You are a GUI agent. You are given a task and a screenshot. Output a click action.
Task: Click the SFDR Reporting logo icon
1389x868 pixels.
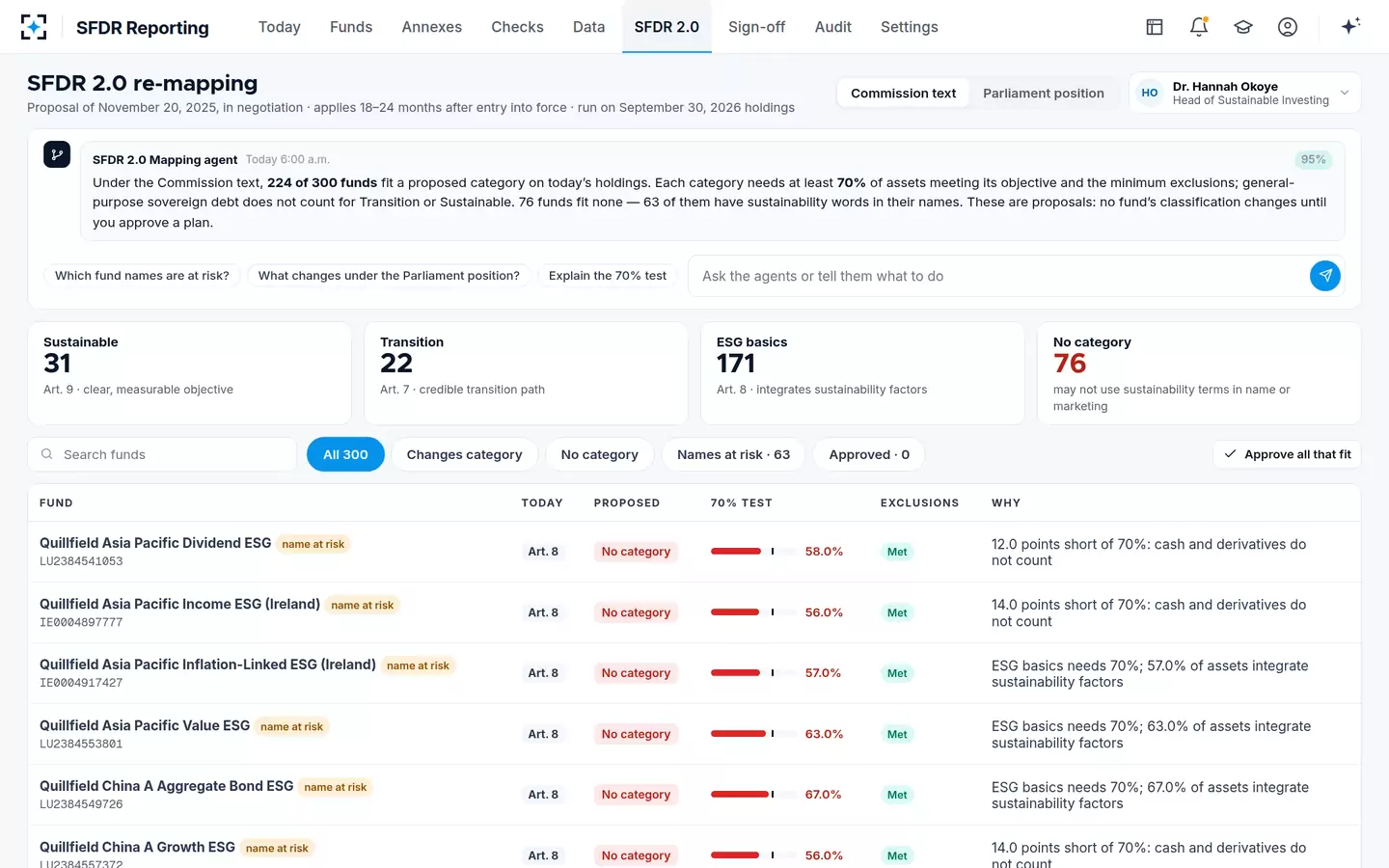pos(34,27)
